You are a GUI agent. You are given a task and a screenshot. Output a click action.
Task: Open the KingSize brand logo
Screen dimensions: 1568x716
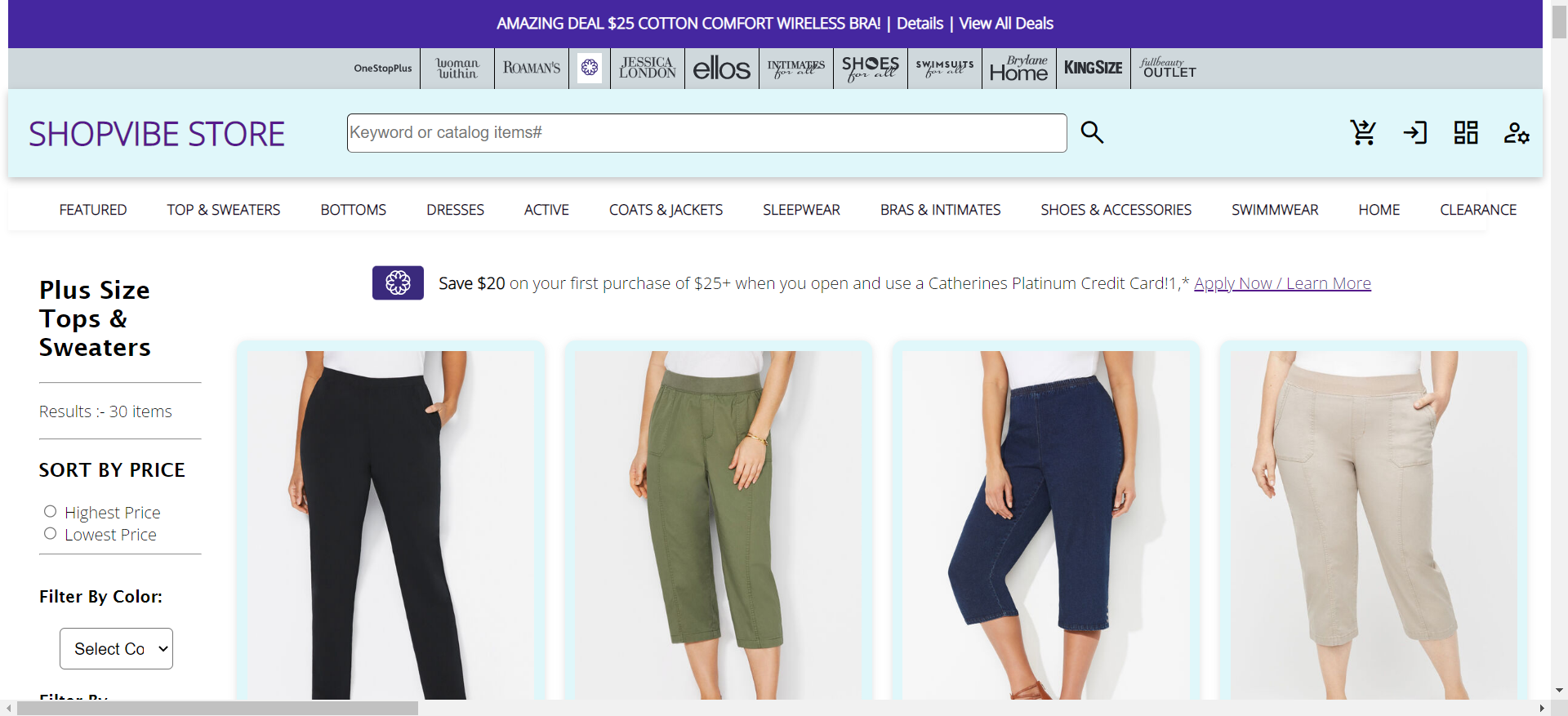coord(1093,68)
